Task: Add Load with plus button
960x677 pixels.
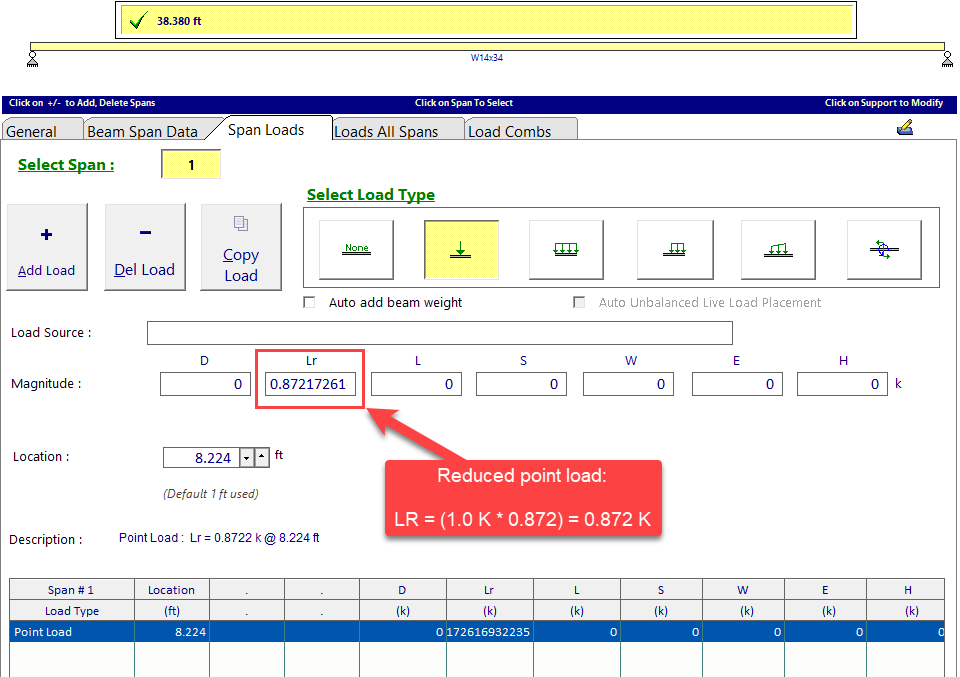Action: pyautogui.click(x=47, y=247)
